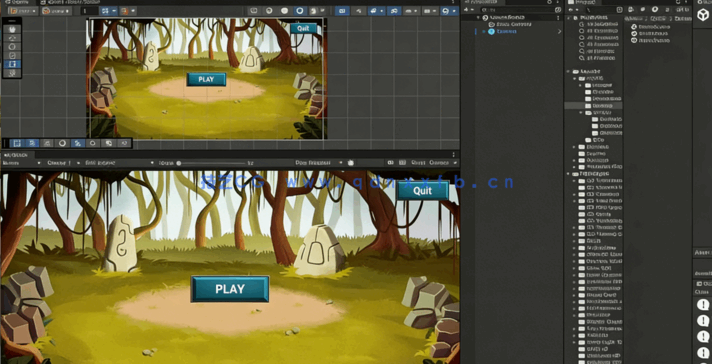Open the Play Focused dropdown
The width and height of the screenshot is (712, 364).
pos(319,163)
